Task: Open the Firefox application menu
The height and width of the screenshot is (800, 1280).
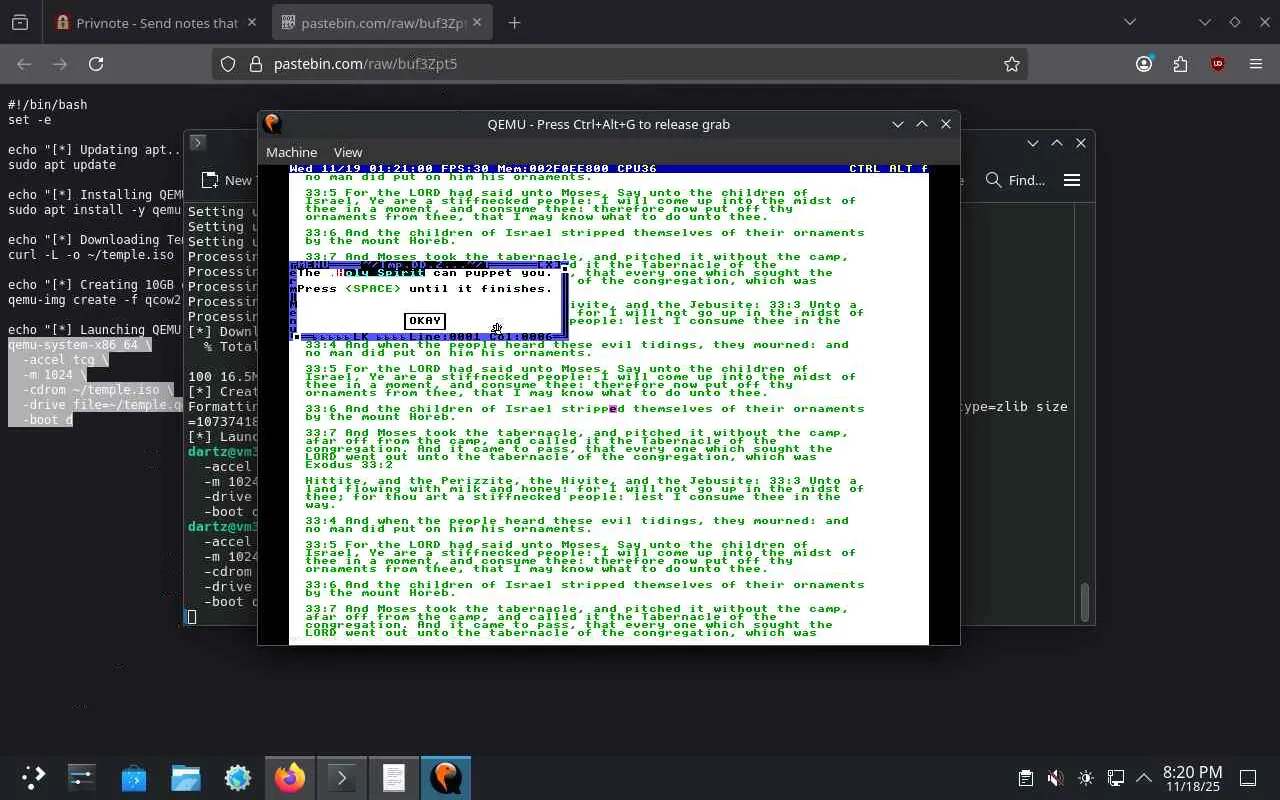Action: click(1256, 64)
